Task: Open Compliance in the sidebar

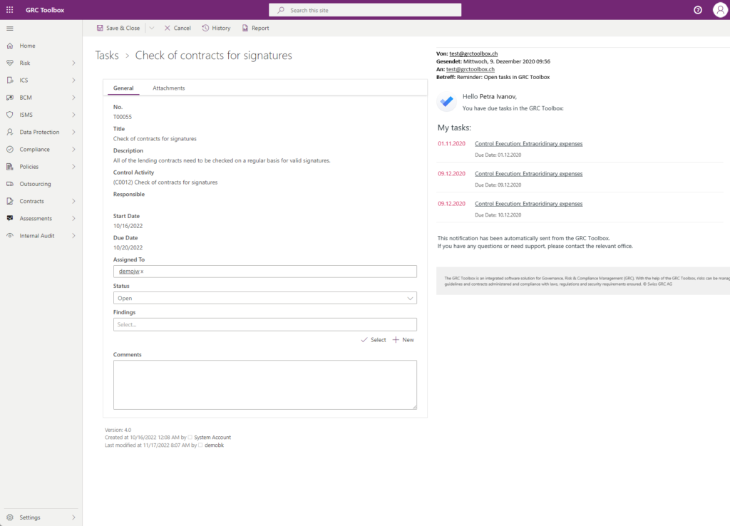Action: pos(34,149)
